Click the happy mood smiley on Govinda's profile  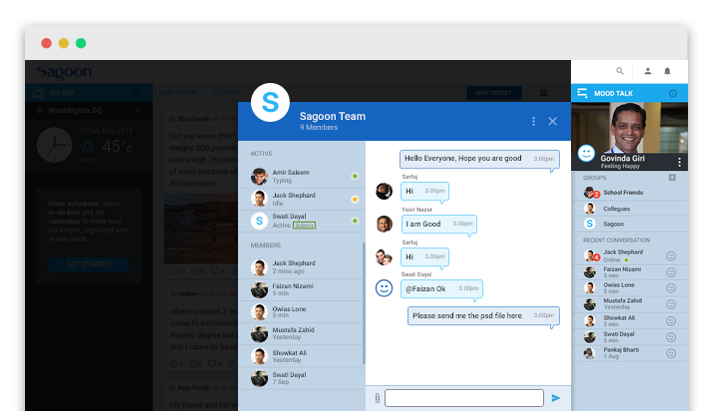pyautogui.click(x=586, y=153)
